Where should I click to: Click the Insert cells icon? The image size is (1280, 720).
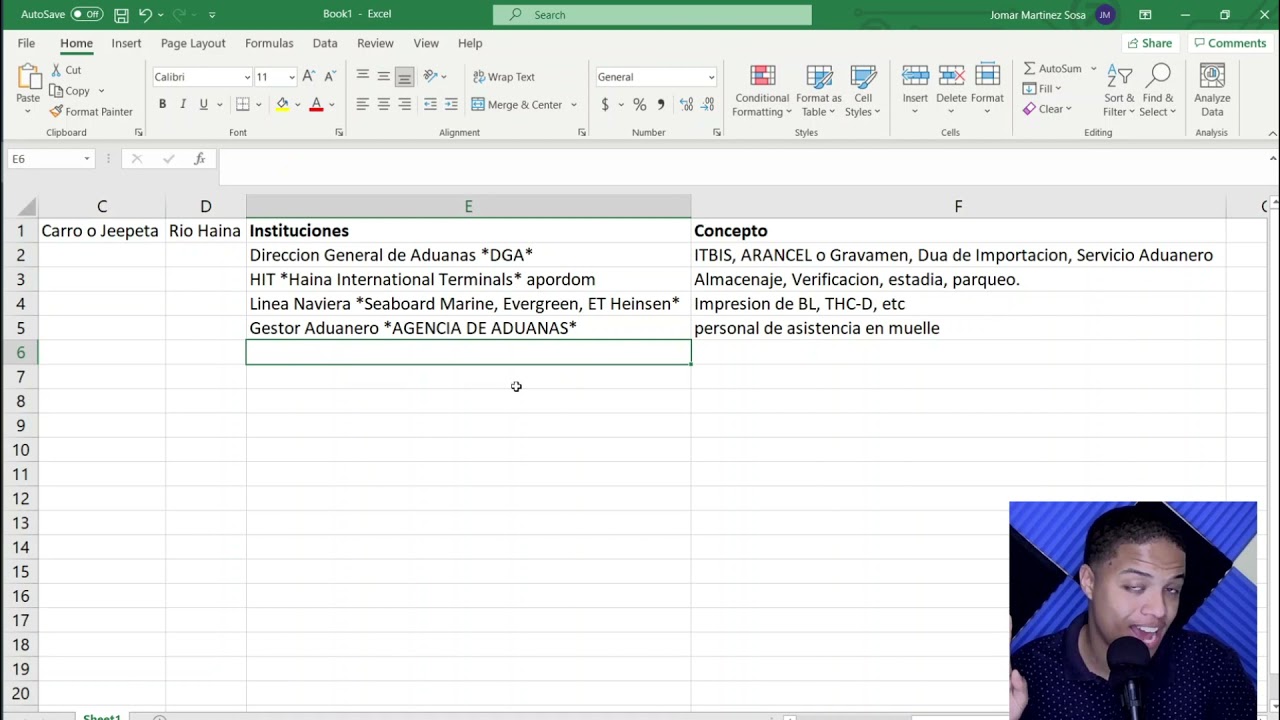[915, 76]
